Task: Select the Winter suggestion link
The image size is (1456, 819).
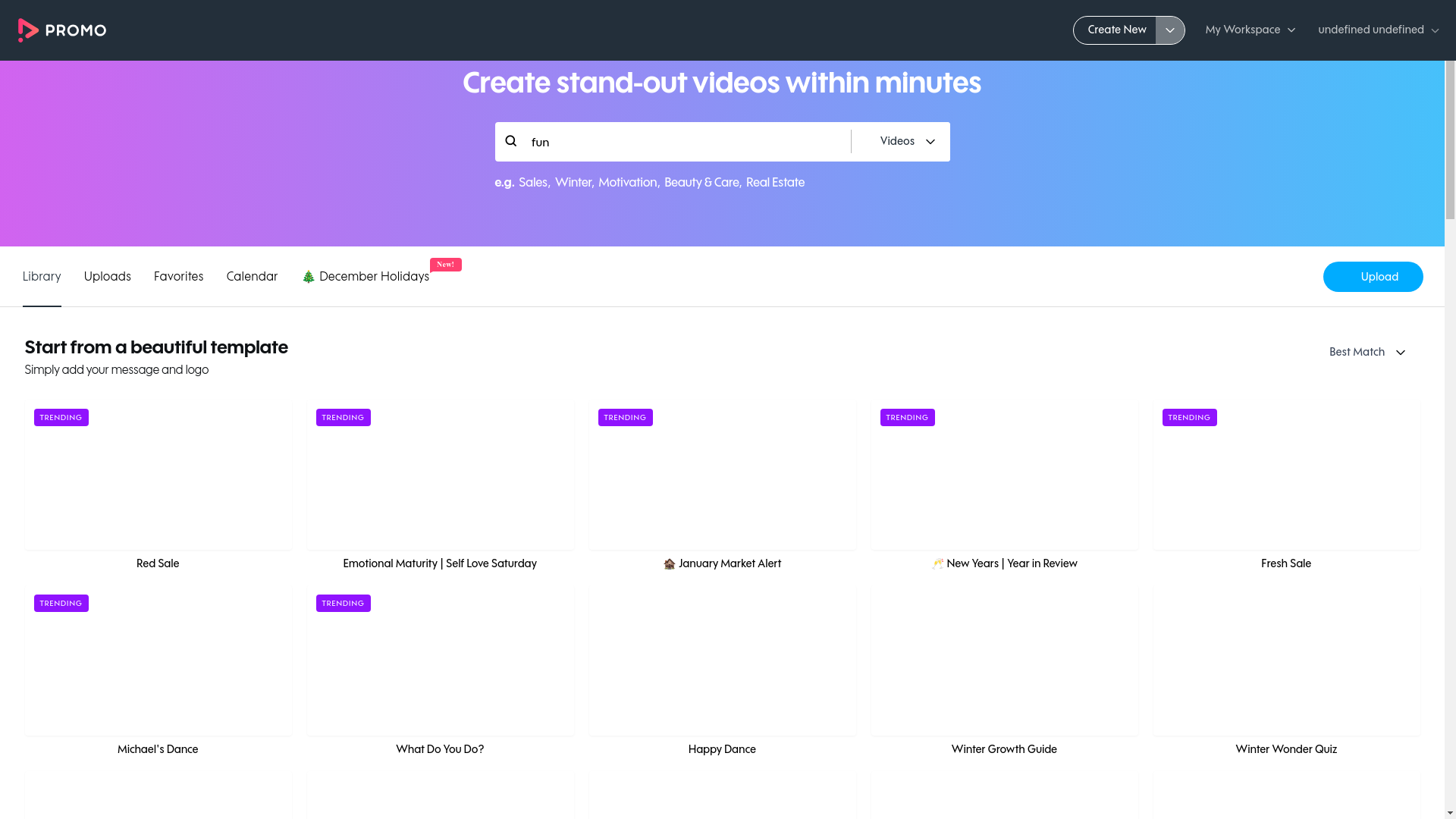Action: point(573,183)
